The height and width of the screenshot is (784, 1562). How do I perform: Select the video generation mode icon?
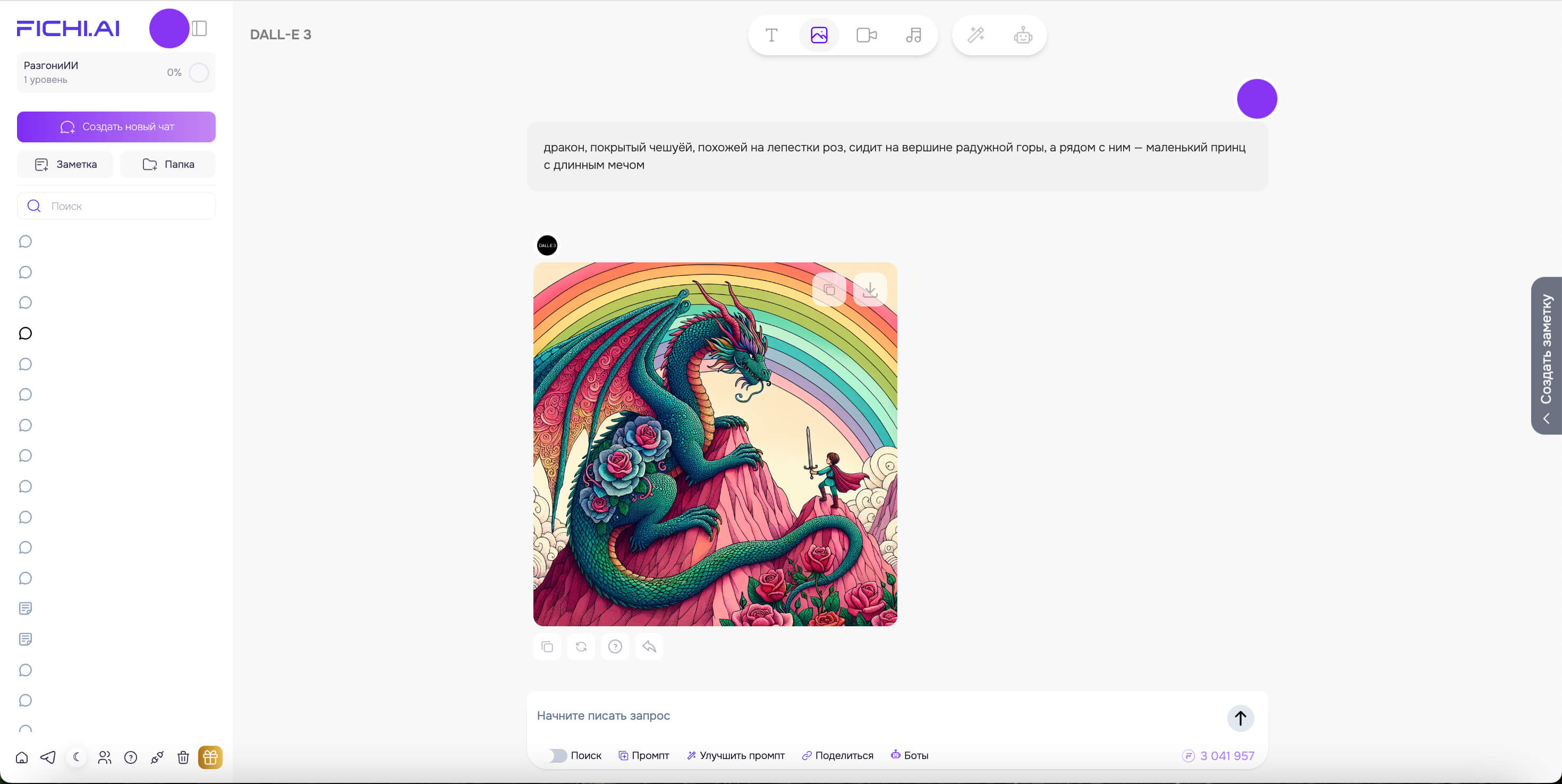[x=866, y=35]
